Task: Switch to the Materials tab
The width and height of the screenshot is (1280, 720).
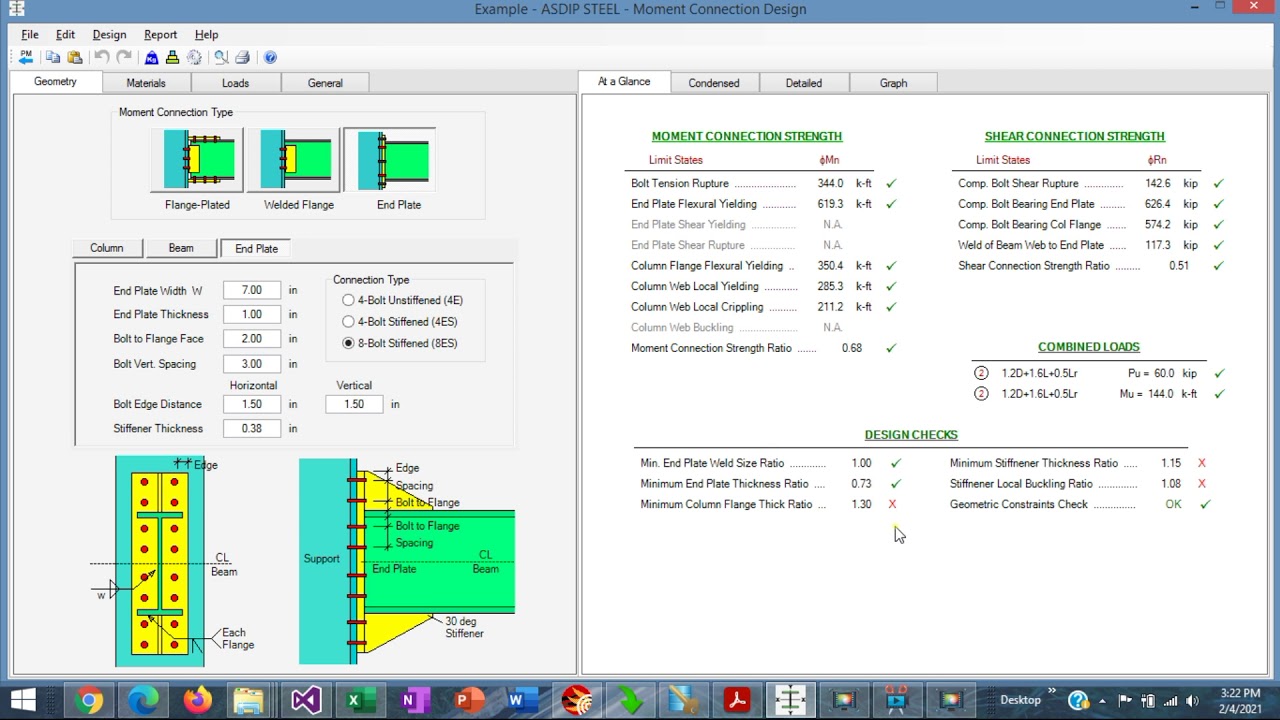Action: coord(146,83)
